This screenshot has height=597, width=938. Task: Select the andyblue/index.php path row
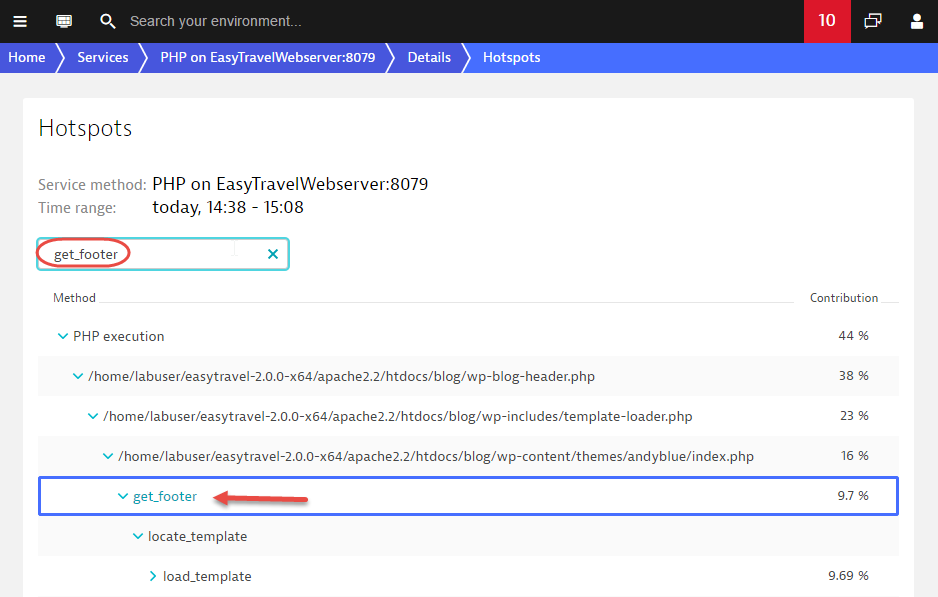tap(436, 456)
